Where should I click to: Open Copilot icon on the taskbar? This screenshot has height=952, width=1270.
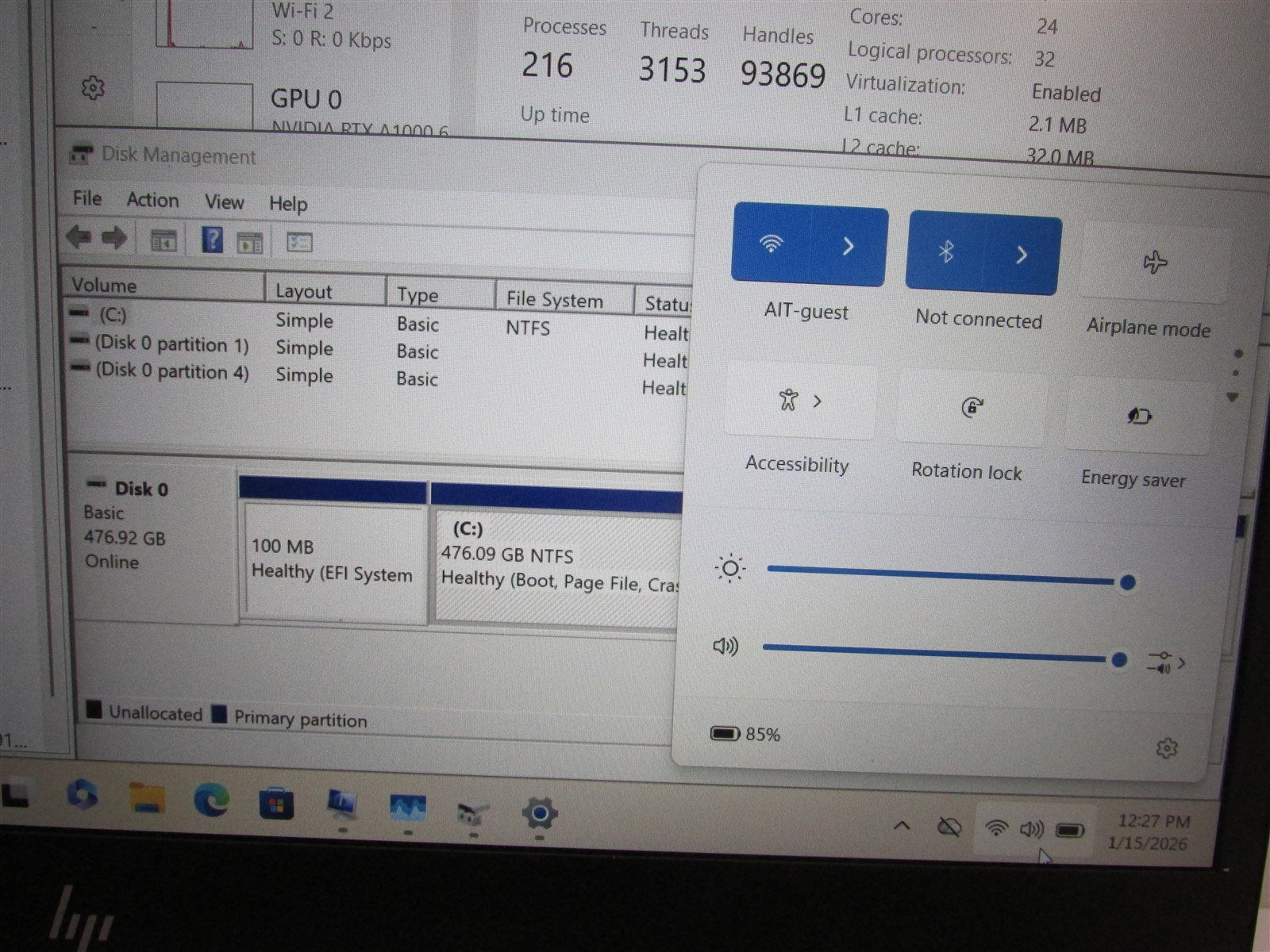tap(83, 794)
